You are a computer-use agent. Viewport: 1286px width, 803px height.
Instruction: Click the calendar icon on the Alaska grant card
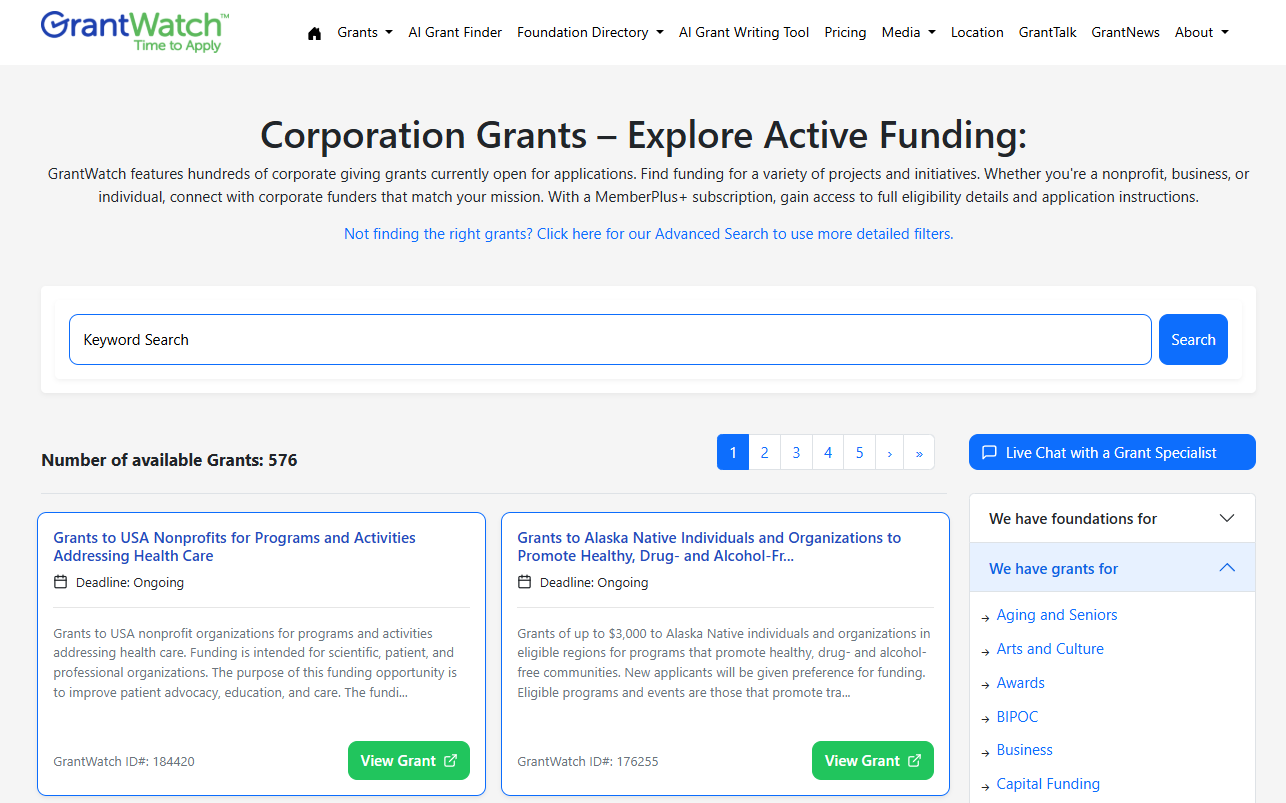click(x=523, y=582)
